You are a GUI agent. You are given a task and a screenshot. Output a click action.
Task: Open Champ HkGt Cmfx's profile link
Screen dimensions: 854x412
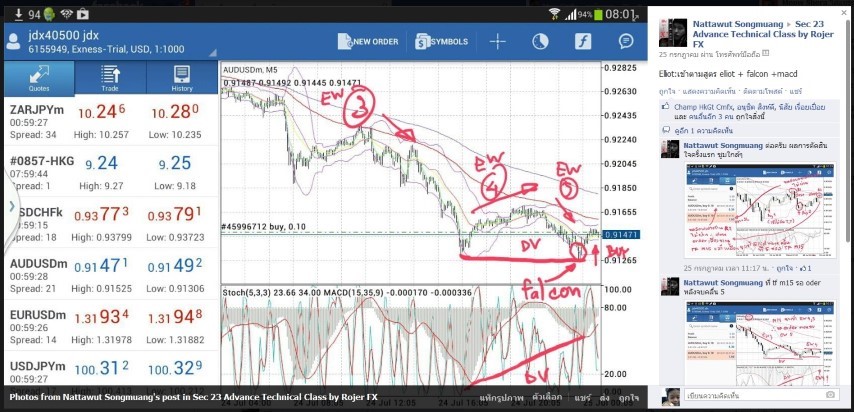[702, 107]
